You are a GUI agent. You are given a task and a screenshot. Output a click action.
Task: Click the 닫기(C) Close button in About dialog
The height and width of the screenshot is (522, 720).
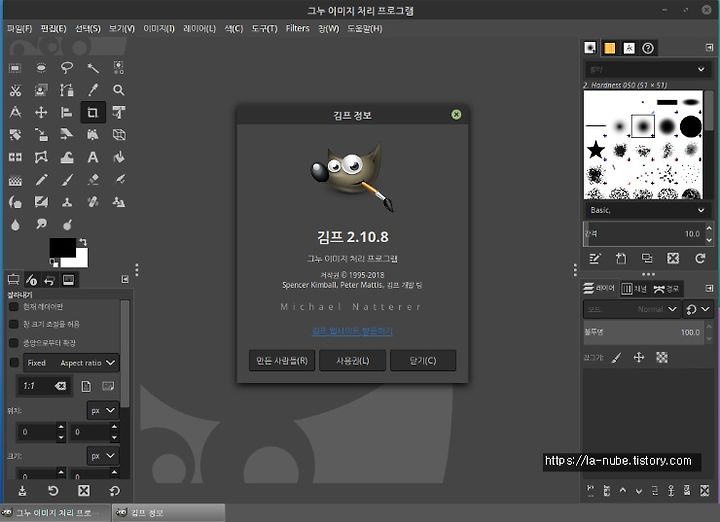[x=423, y=360]
